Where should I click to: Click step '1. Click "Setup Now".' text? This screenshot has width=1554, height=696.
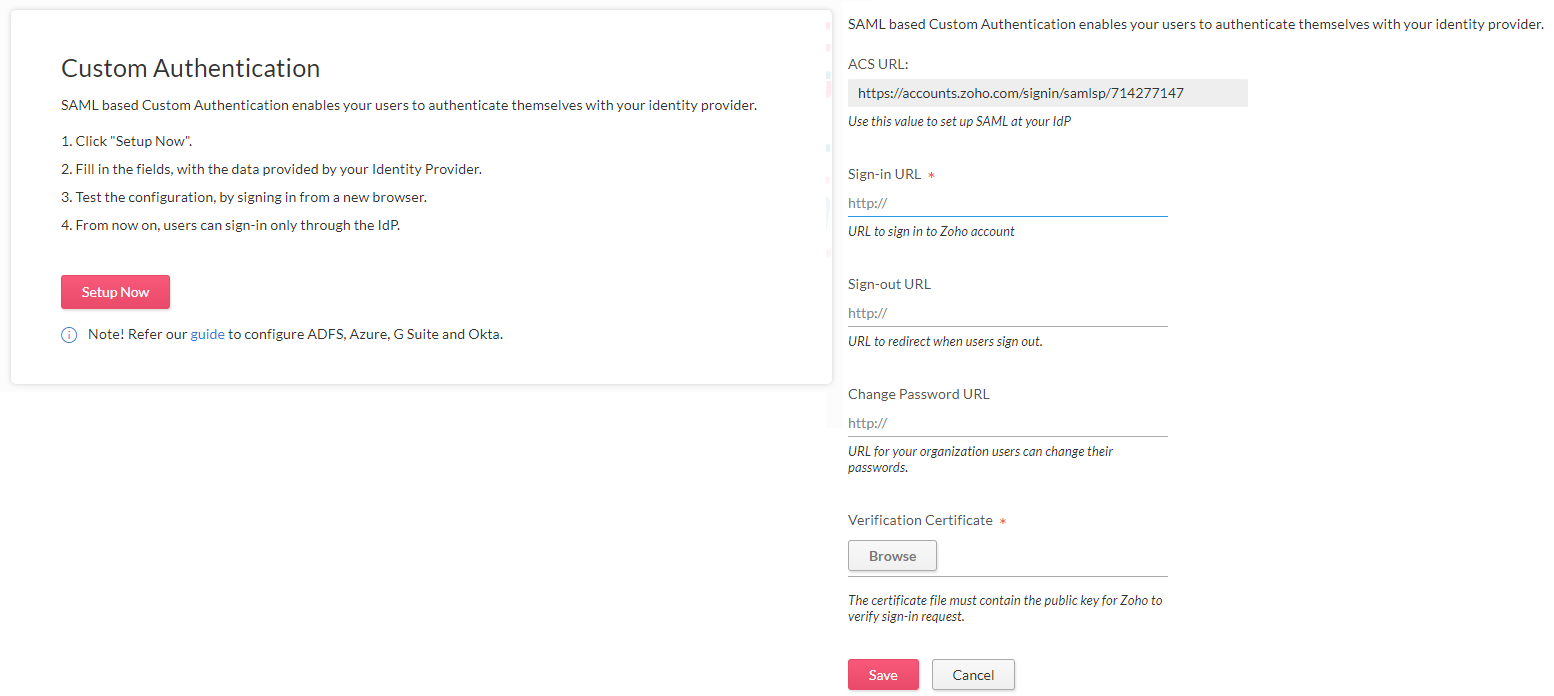[x=126, y=141]
